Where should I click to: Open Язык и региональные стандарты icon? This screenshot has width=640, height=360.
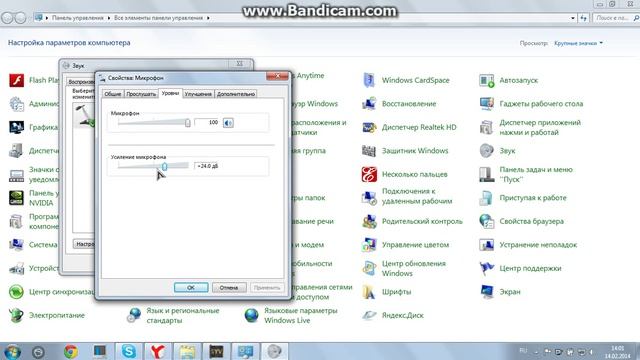[x=134, y=315]
